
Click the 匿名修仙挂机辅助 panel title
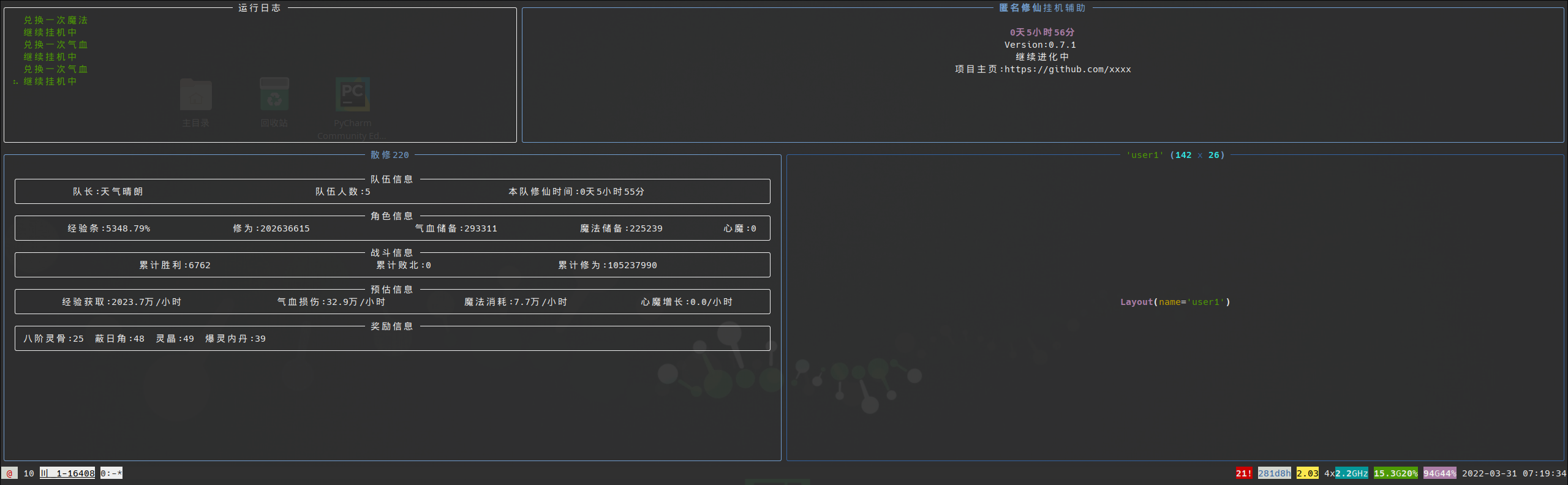click(x=1042, y=8)
